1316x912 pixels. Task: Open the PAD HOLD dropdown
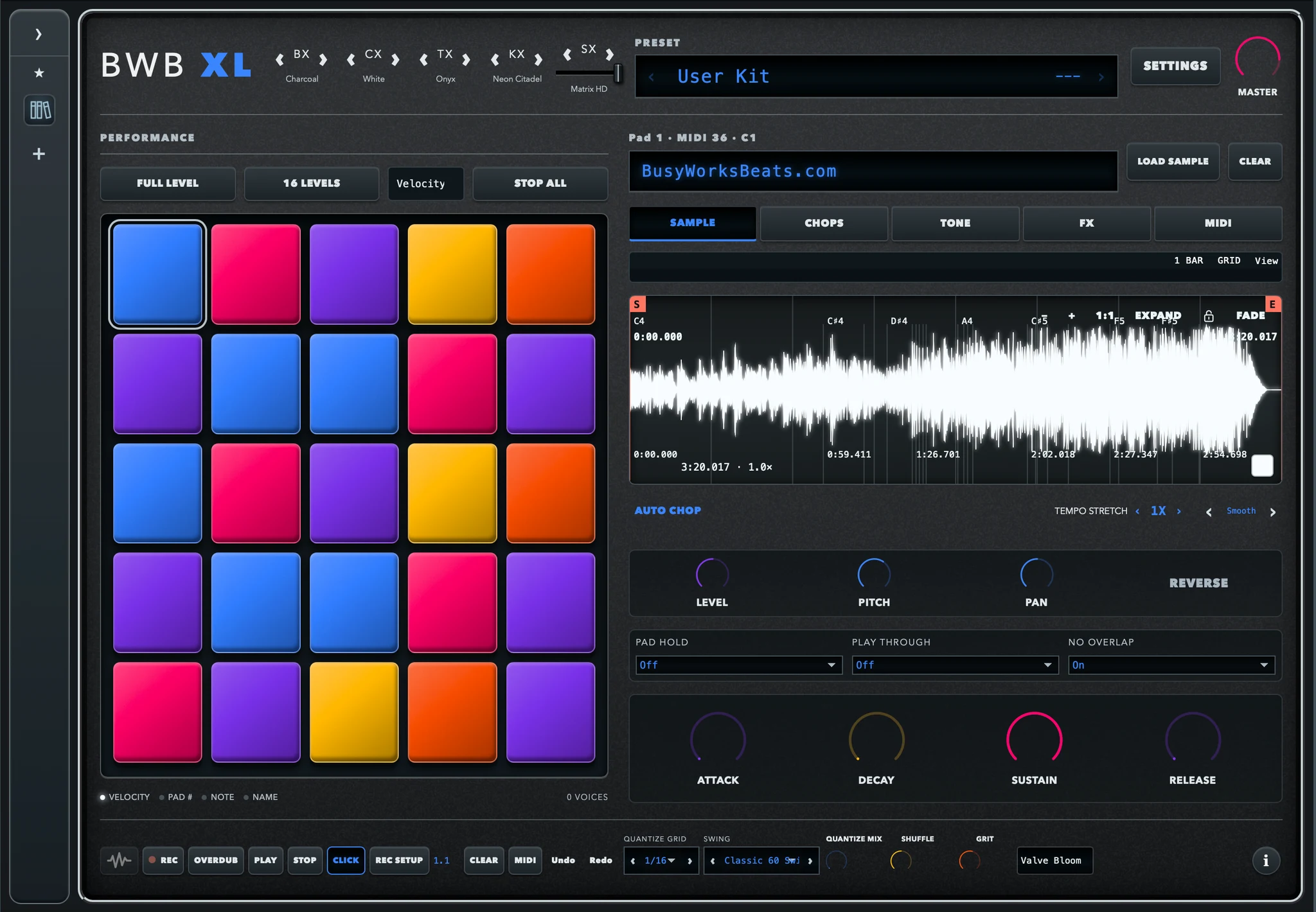coord(738,665)
